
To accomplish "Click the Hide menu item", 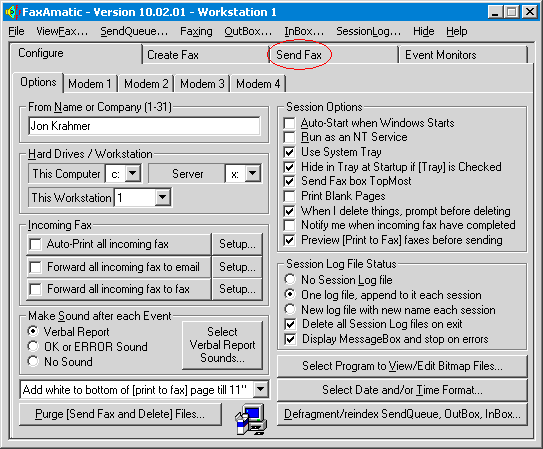I will pos(423,31).
